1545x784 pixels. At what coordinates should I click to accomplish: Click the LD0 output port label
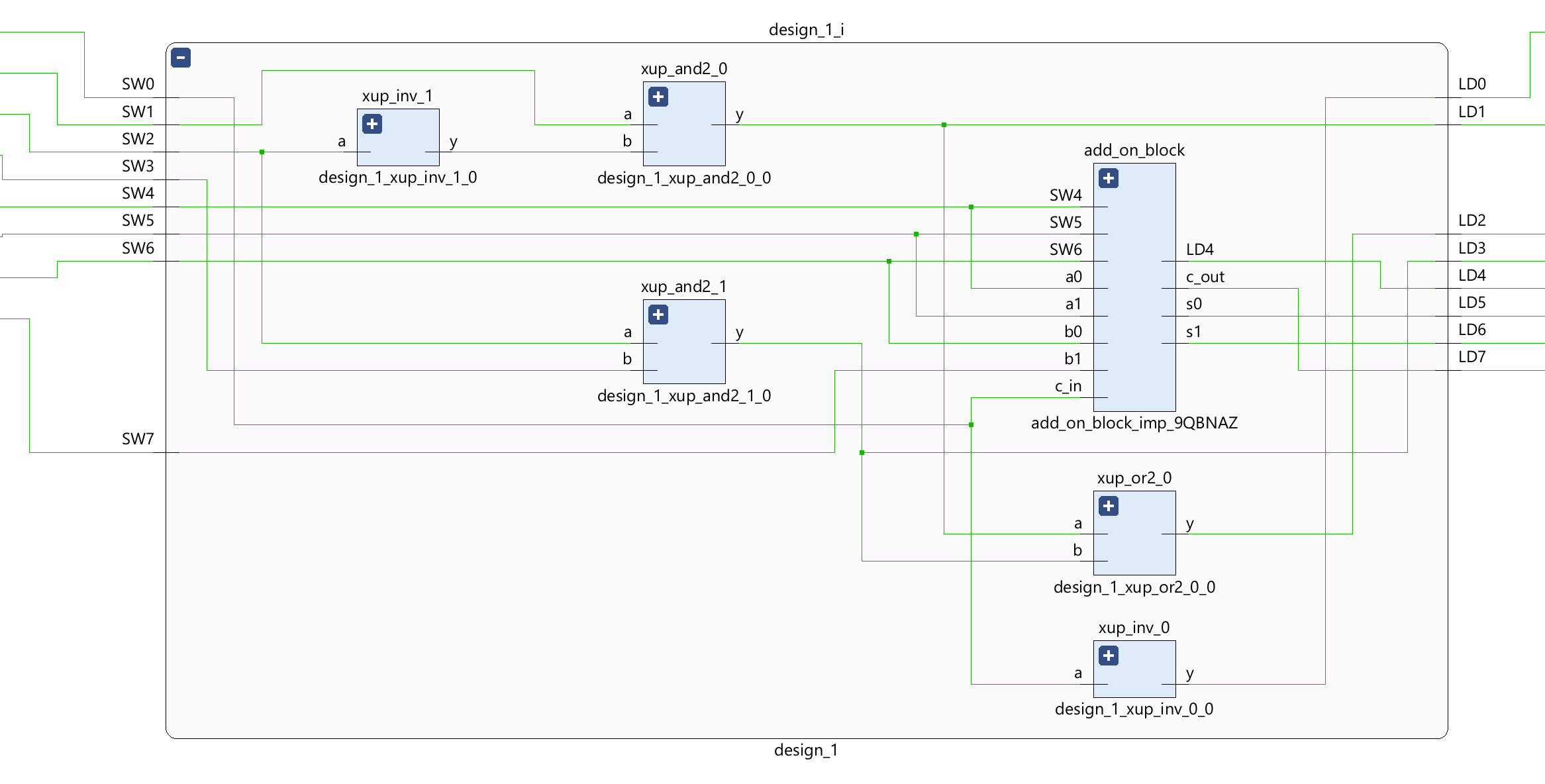coord(1471,84)
